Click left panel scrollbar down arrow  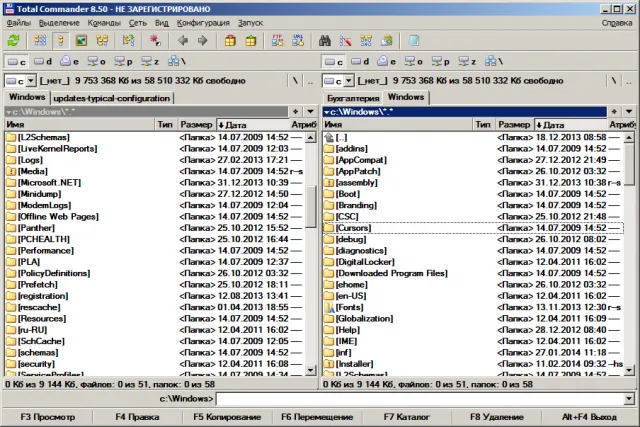click(311, 370)
